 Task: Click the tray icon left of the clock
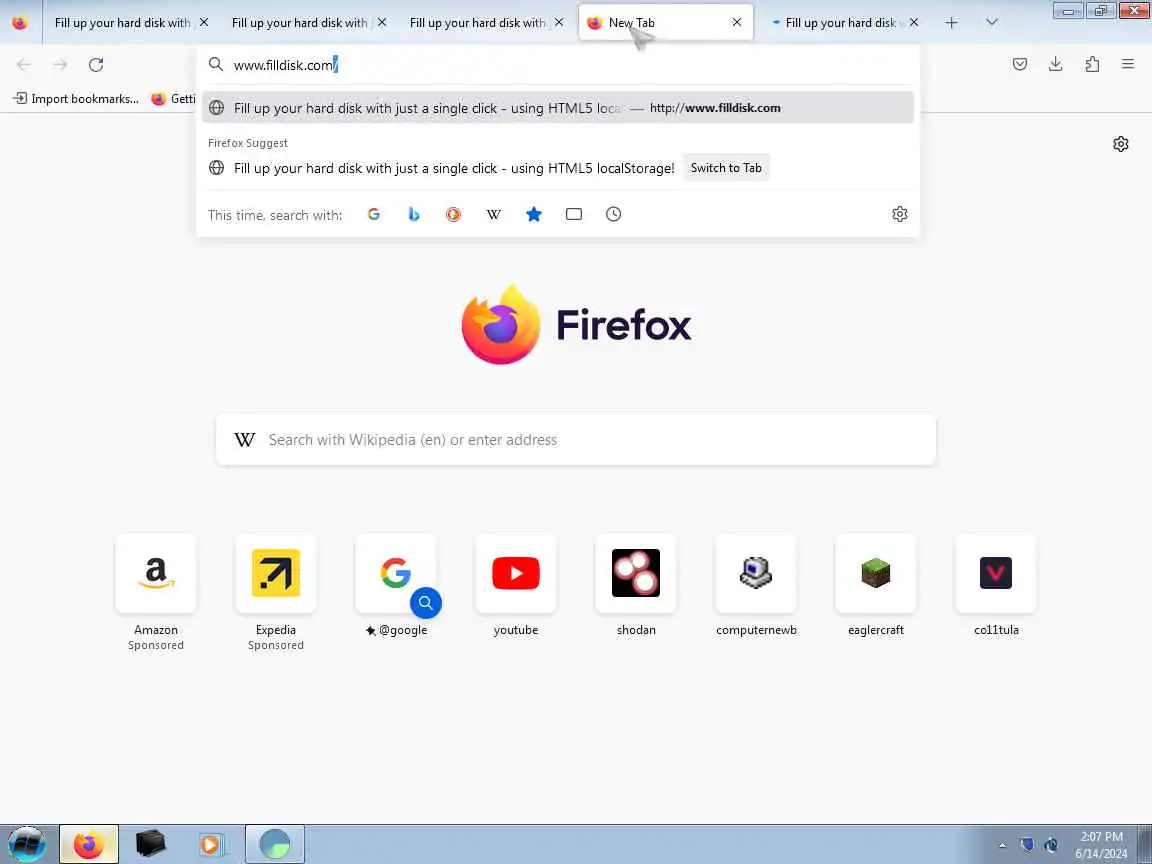tap(1051, 845)
